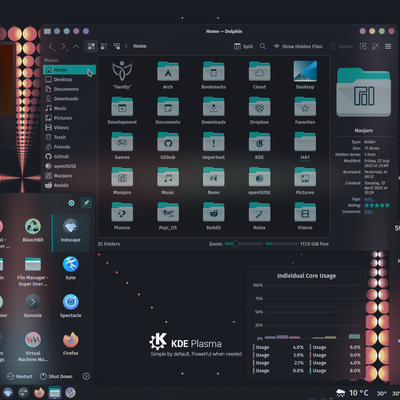Go up to the parent folder
The height and width of the screenshot is (400, 400).
(x=76, y=46)
